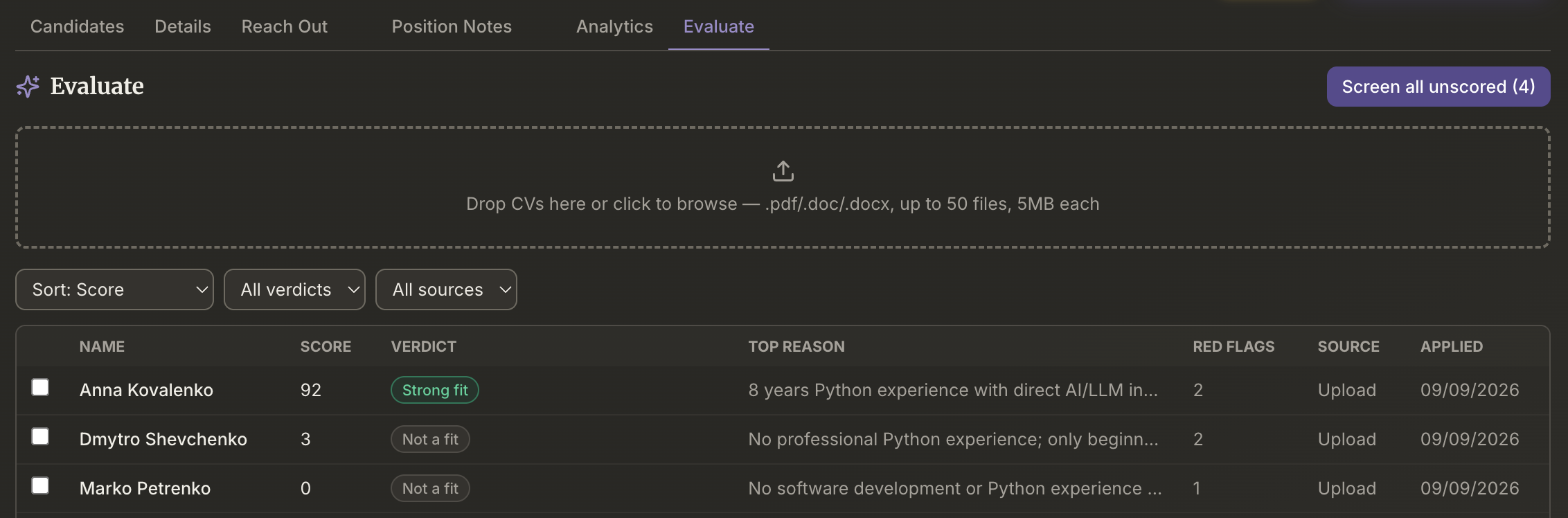The image size is (1568, 518).
Task: Tick the checkbox for Dmytro Shevchenko
Action: click(40, 436)
